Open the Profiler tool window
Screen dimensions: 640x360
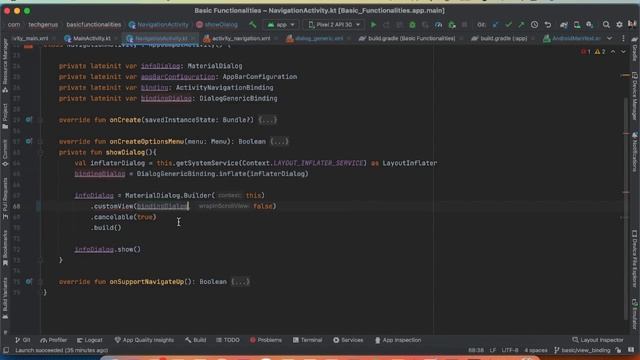click(53, 340)
